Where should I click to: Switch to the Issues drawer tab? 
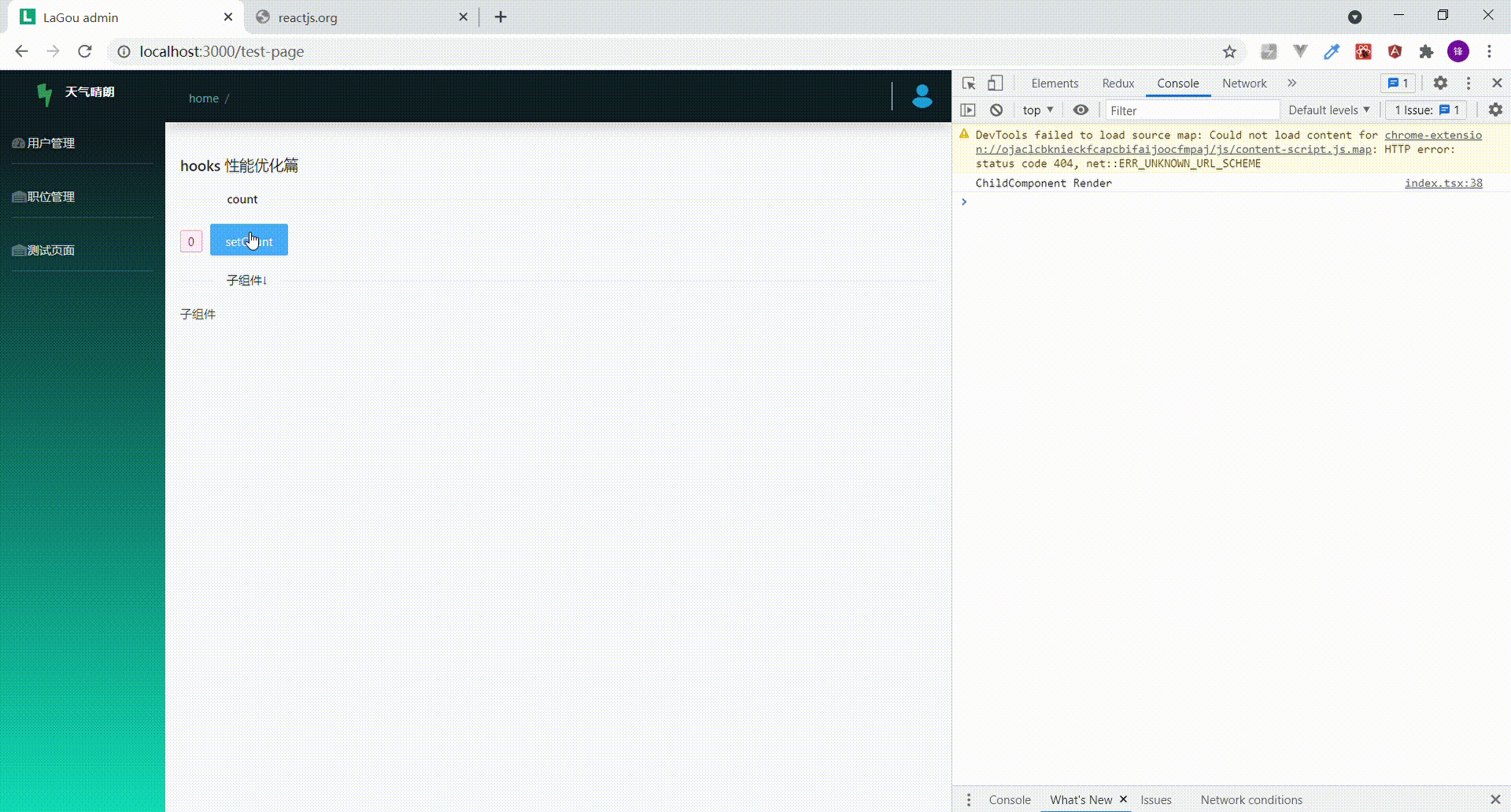pos(1155,799)
